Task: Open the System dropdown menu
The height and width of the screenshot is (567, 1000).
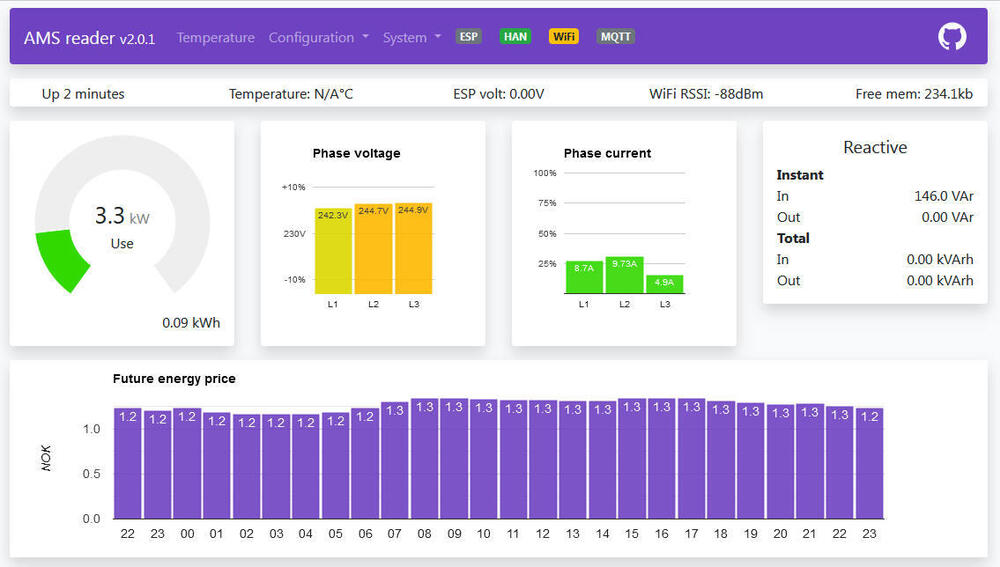Action: coord(411,37)
